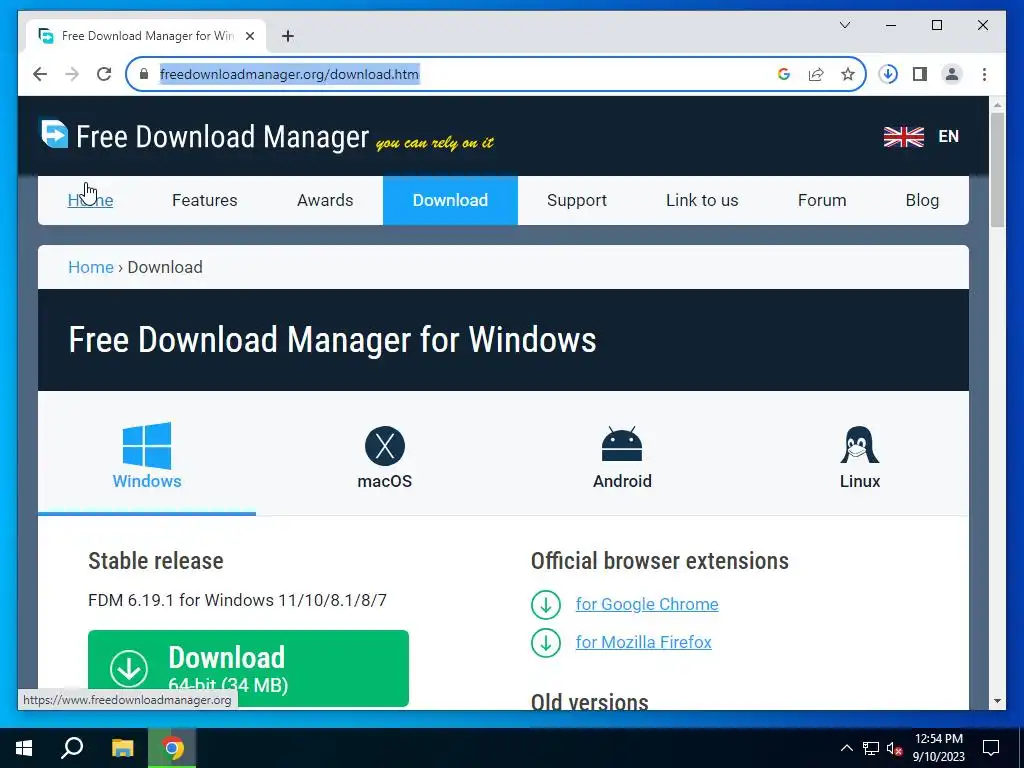Click the network tray icon
The width and height of the screenshot is (1024, 768).
pyautogui.click(x=871, y=748)
